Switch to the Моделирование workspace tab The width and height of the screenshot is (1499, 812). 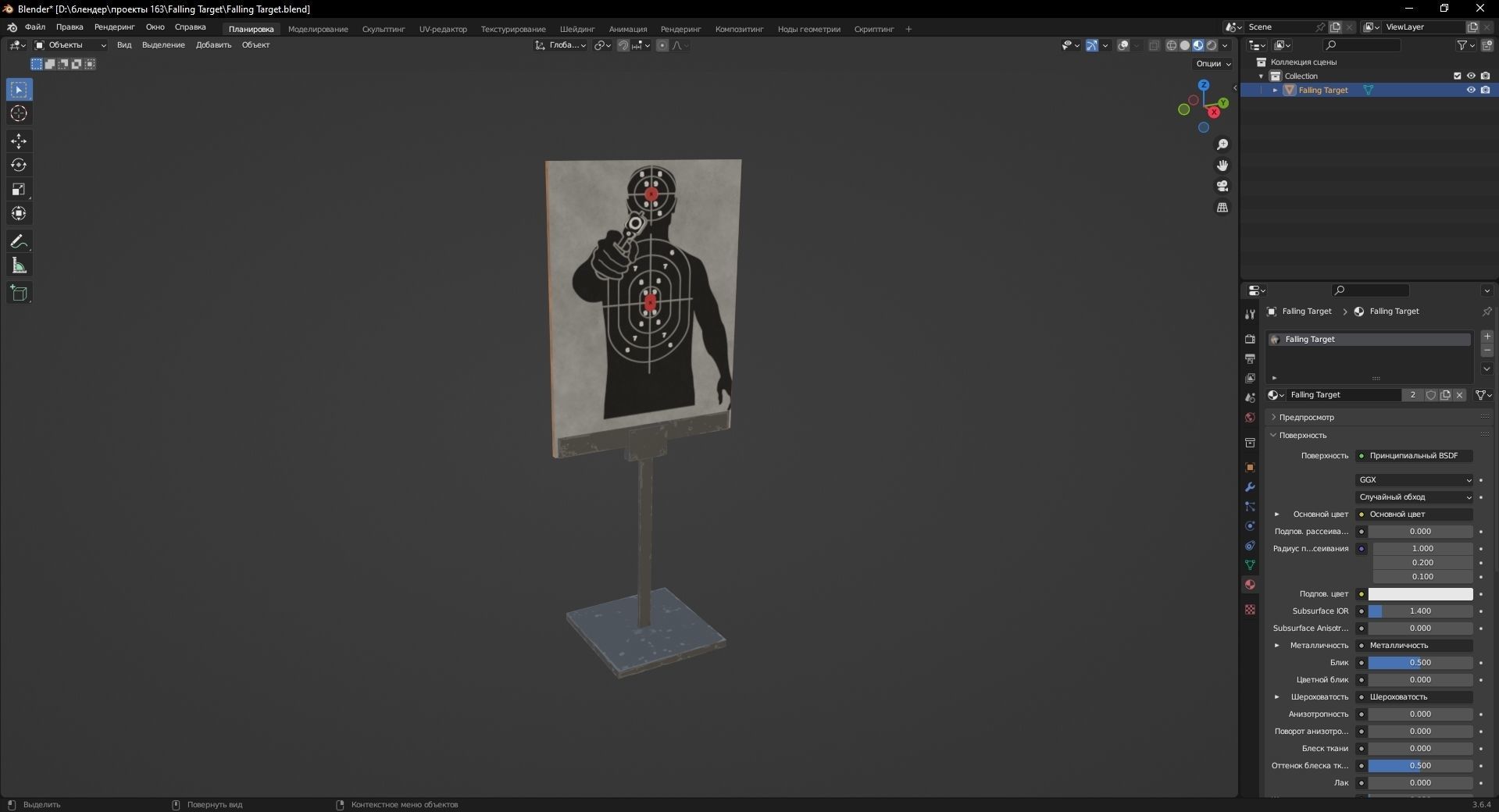tap(318, 30)
